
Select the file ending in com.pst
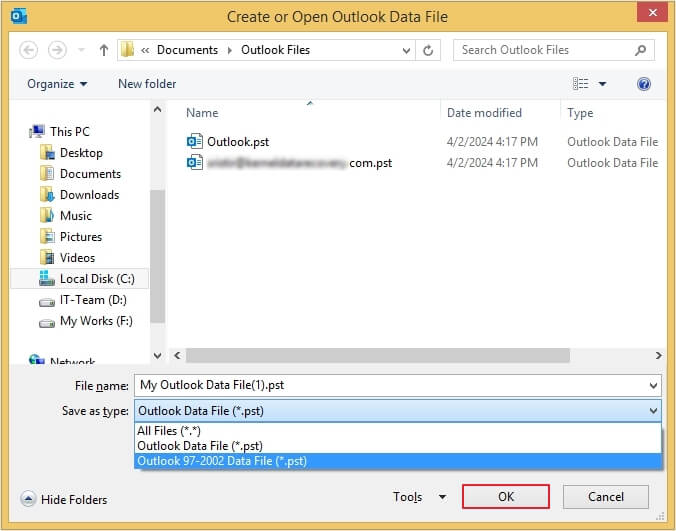[300, 163]
